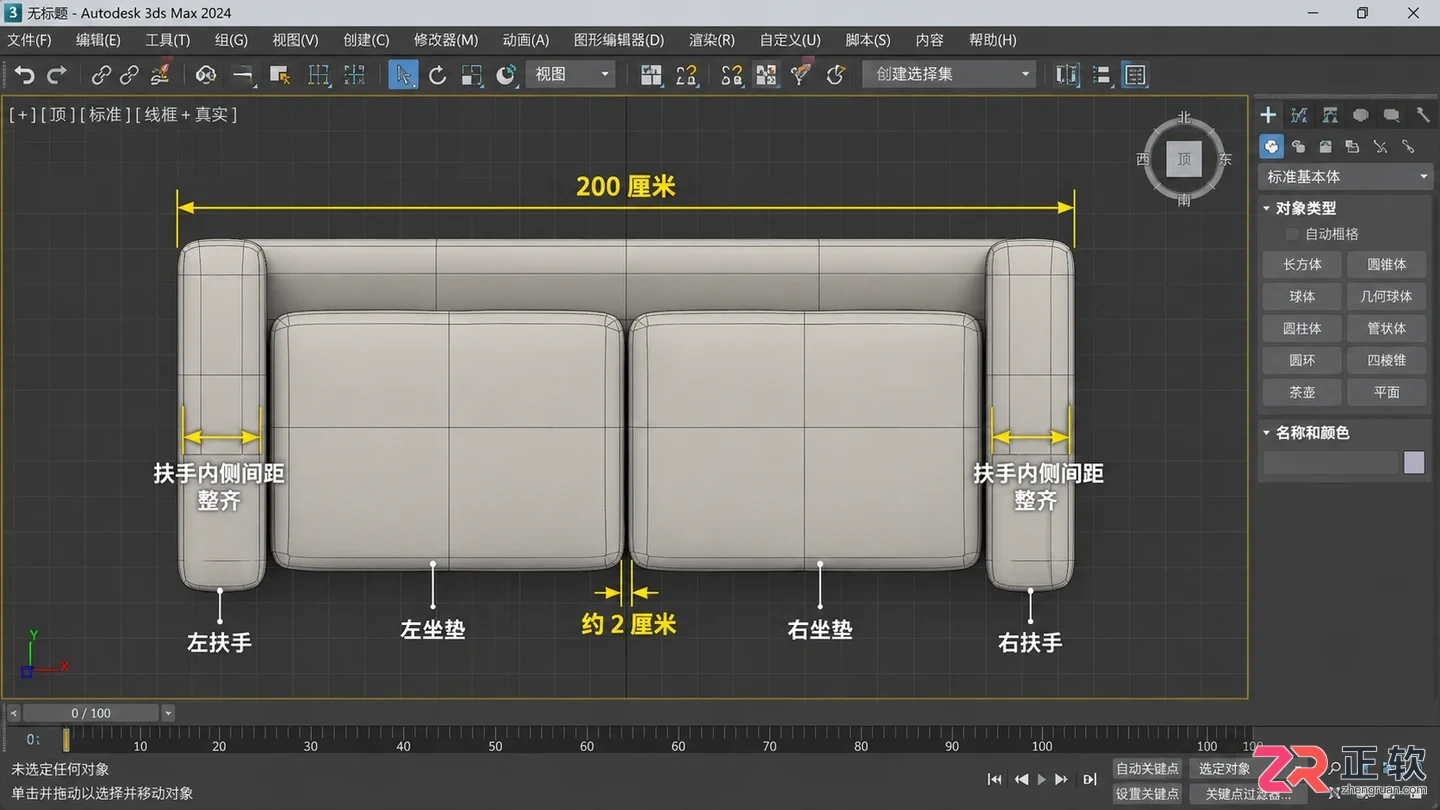Image resolution: width=1440 pixels, height=810 pixels.
Task: Open the 图形编辑器(D) menu
Action: [619, 40]
